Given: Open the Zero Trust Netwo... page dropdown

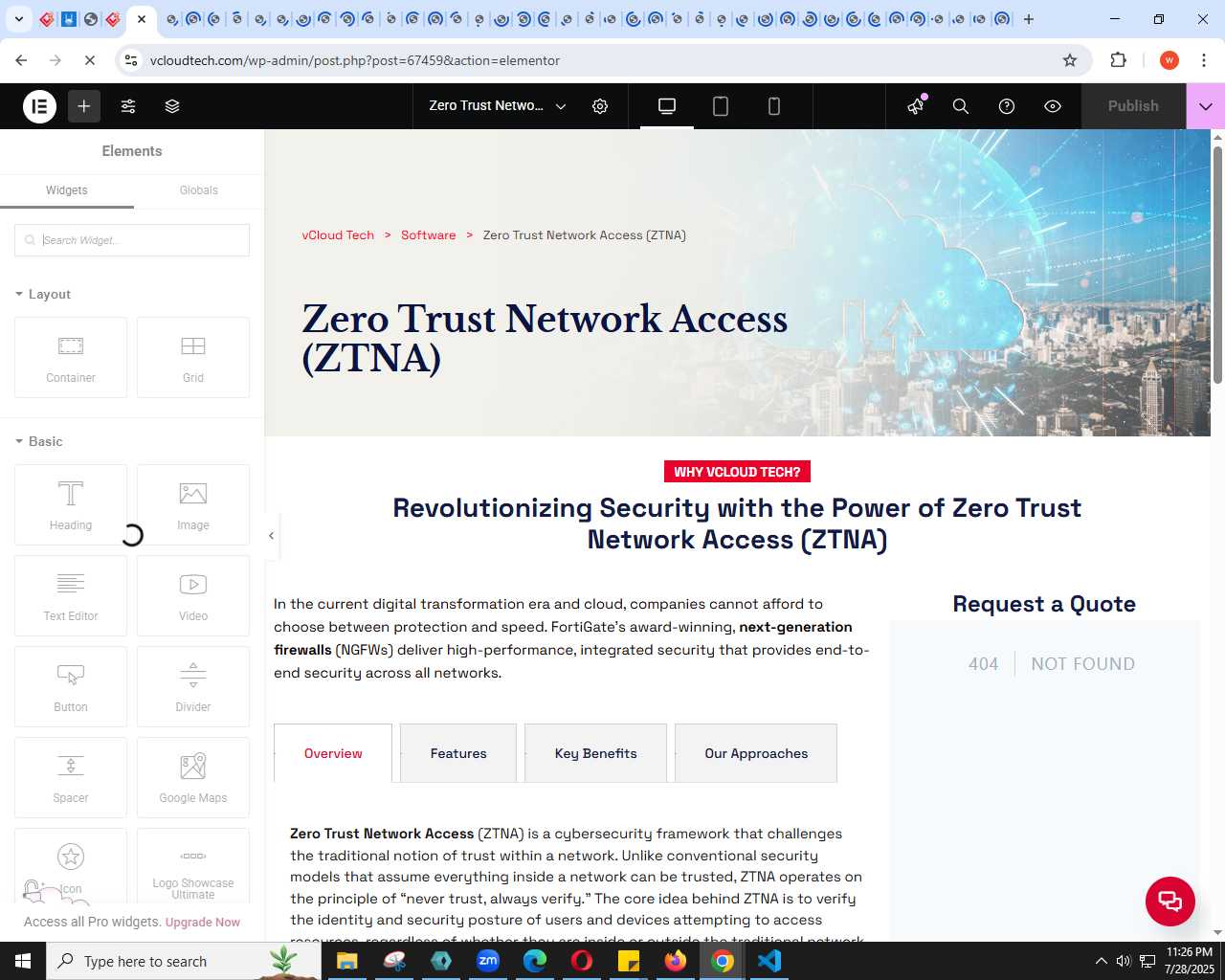Looking at the screenshot, I should (x=498, y=106).
